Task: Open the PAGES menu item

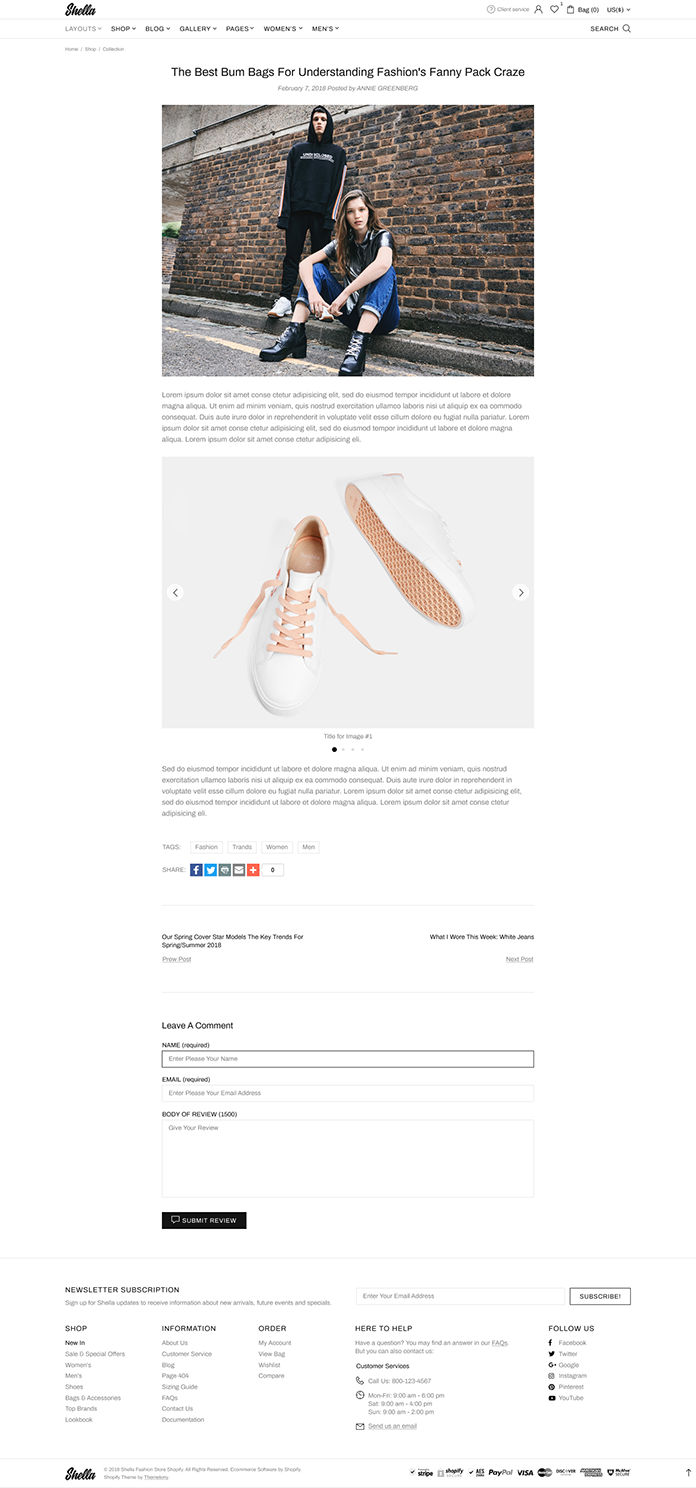Action: (x=240, y=28)
